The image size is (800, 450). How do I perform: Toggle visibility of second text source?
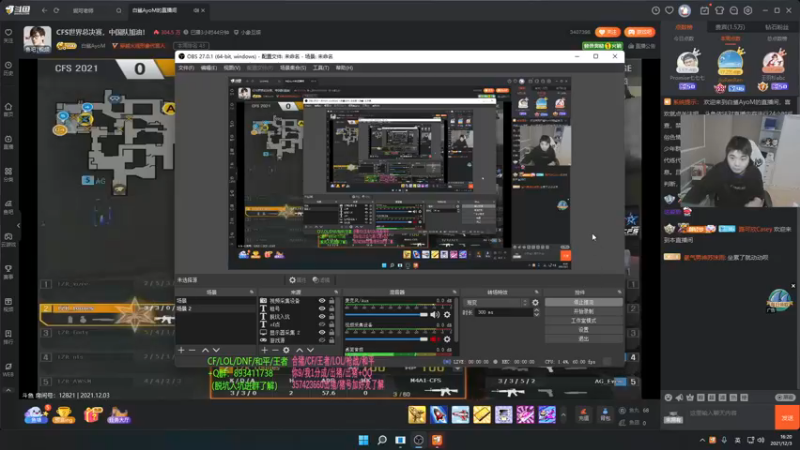tap(322, 309)
